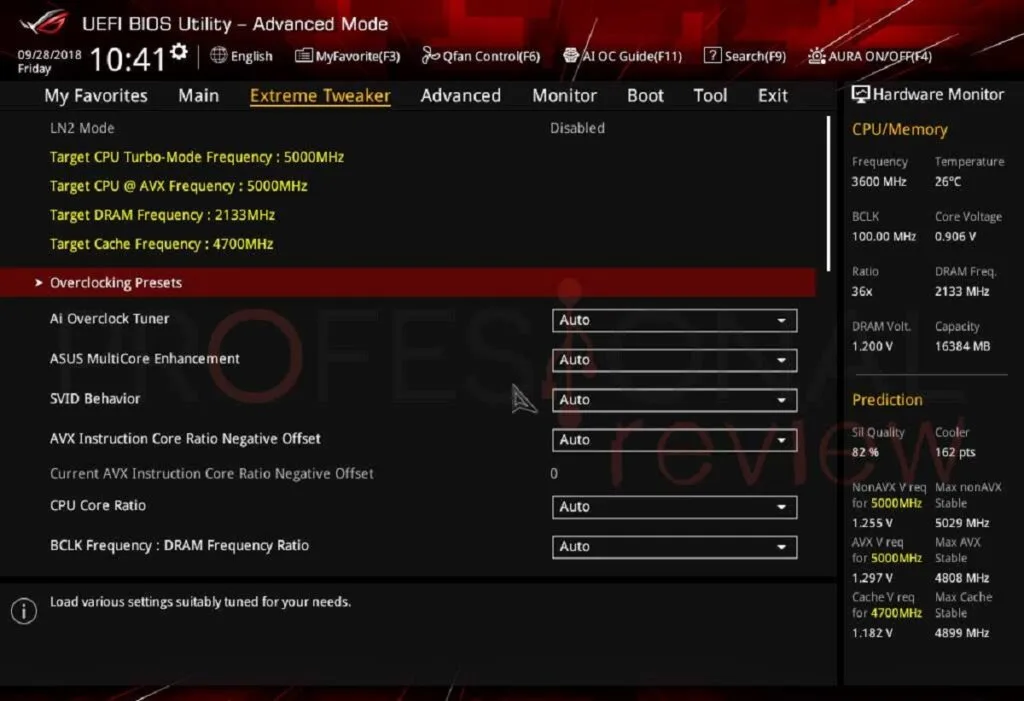
Task: Click 4899 MHz Max Cache value
Action: [962, 632]
